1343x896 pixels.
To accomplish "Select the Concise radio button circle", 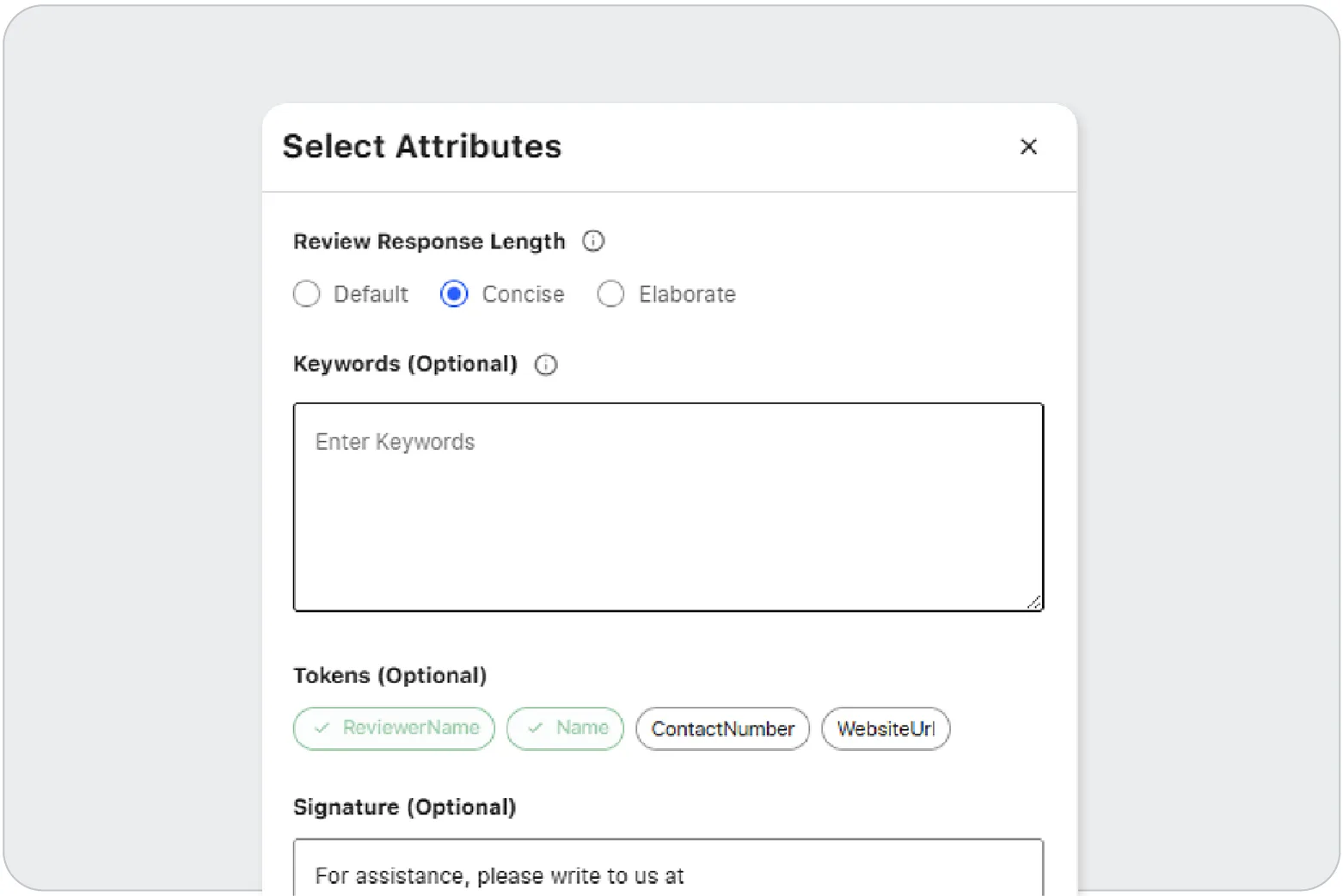I will [x=454, y=294].
